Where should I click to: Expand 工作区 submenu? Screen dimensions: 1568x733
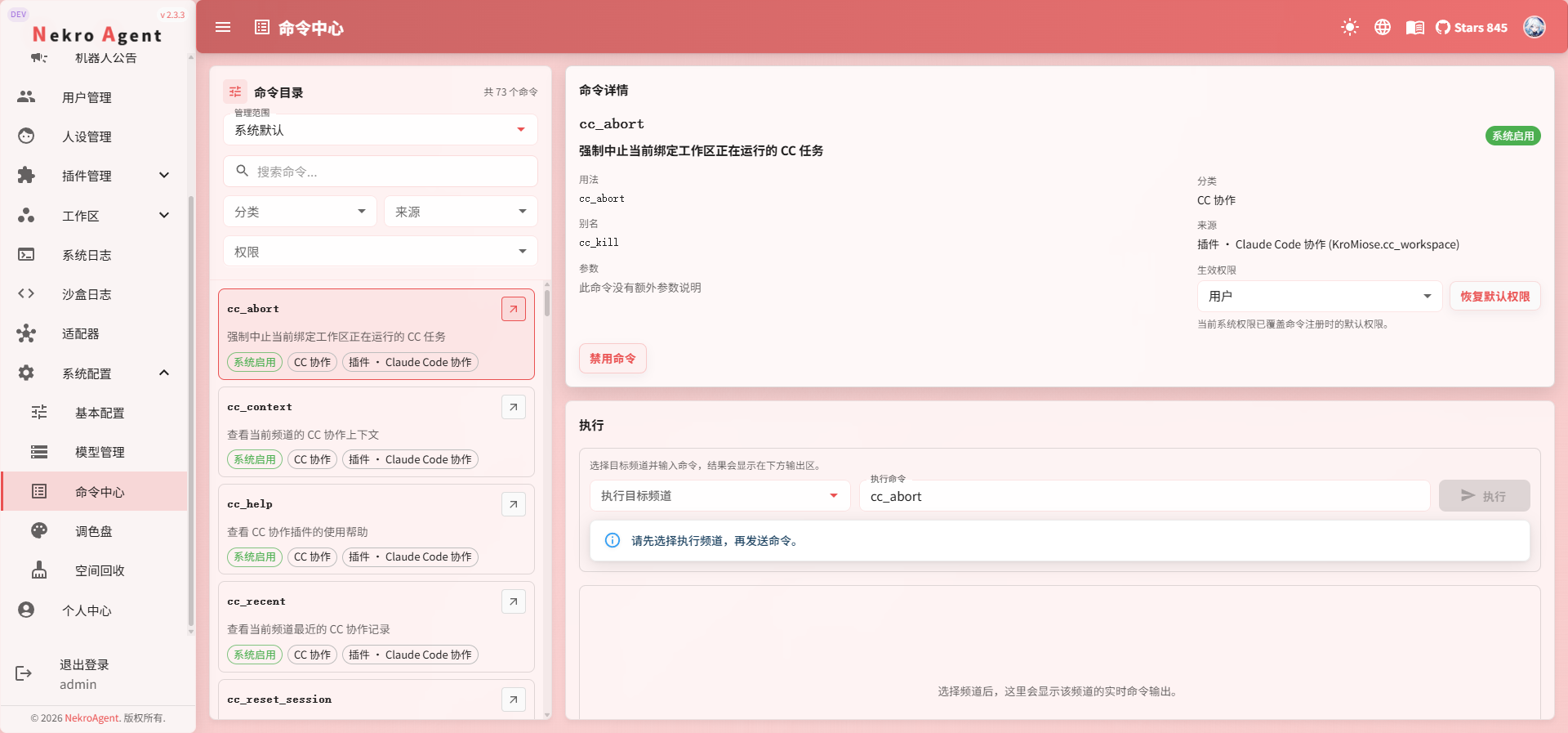click(x=94, y=216)
